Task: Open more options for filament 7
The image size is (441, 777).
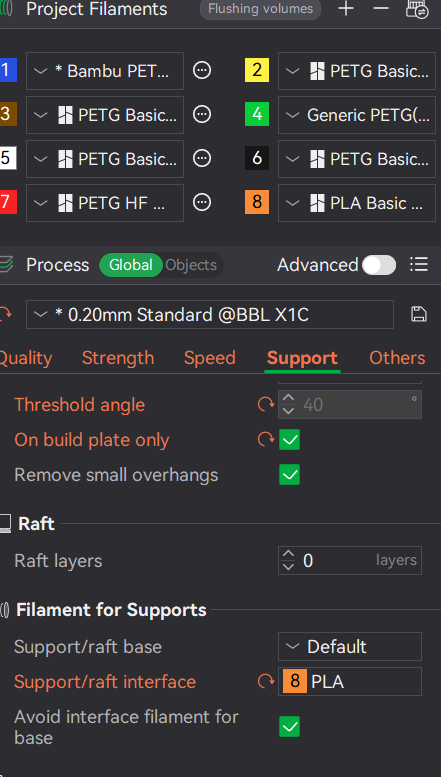Action: pos(202,203)
